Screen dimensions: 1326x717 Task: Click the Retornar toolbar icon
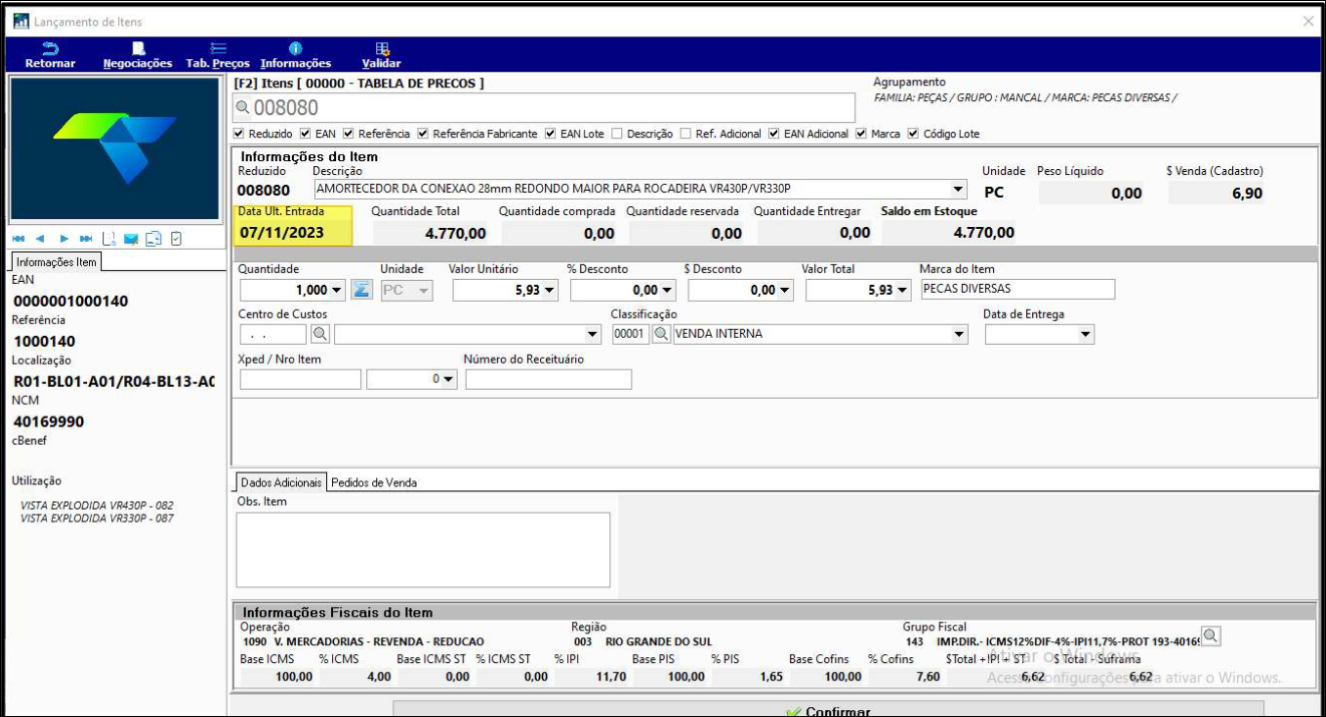point(49,49)
